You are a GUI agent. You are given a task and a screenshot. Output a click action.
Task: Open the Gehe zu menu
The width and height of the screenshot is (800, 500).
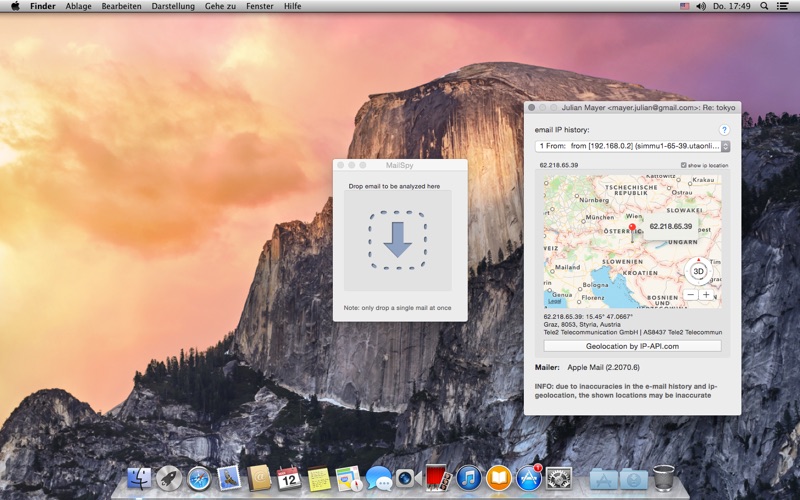coord(220,6)
